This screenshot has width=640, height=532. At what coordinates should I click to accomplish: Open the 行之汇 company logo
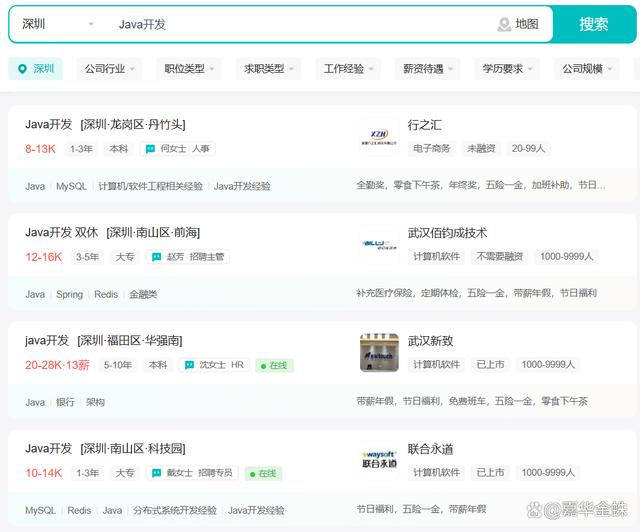[x=379, y=135]
